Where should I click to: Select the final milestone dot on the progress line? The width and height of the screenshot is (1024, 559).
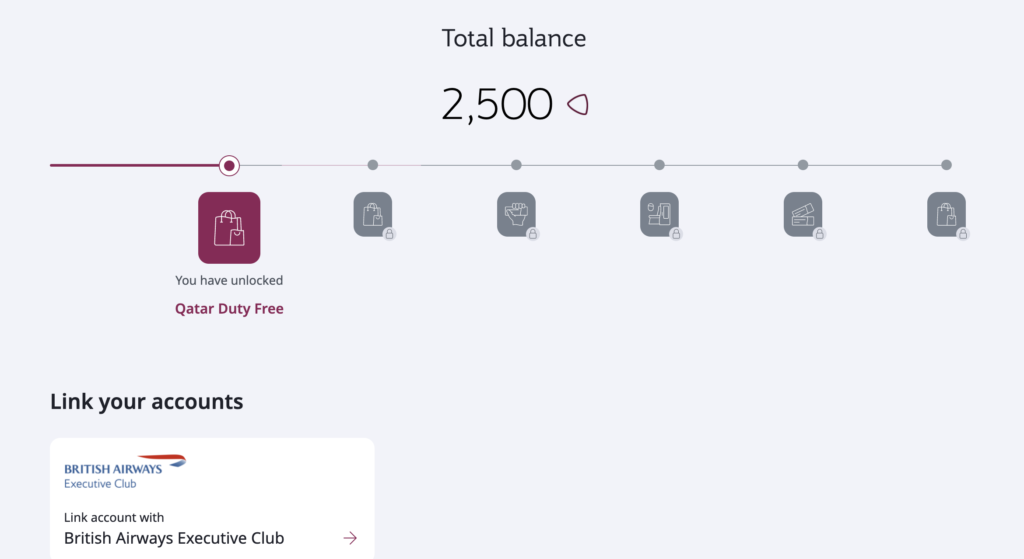pyautogui.click(x=946, y=165)
